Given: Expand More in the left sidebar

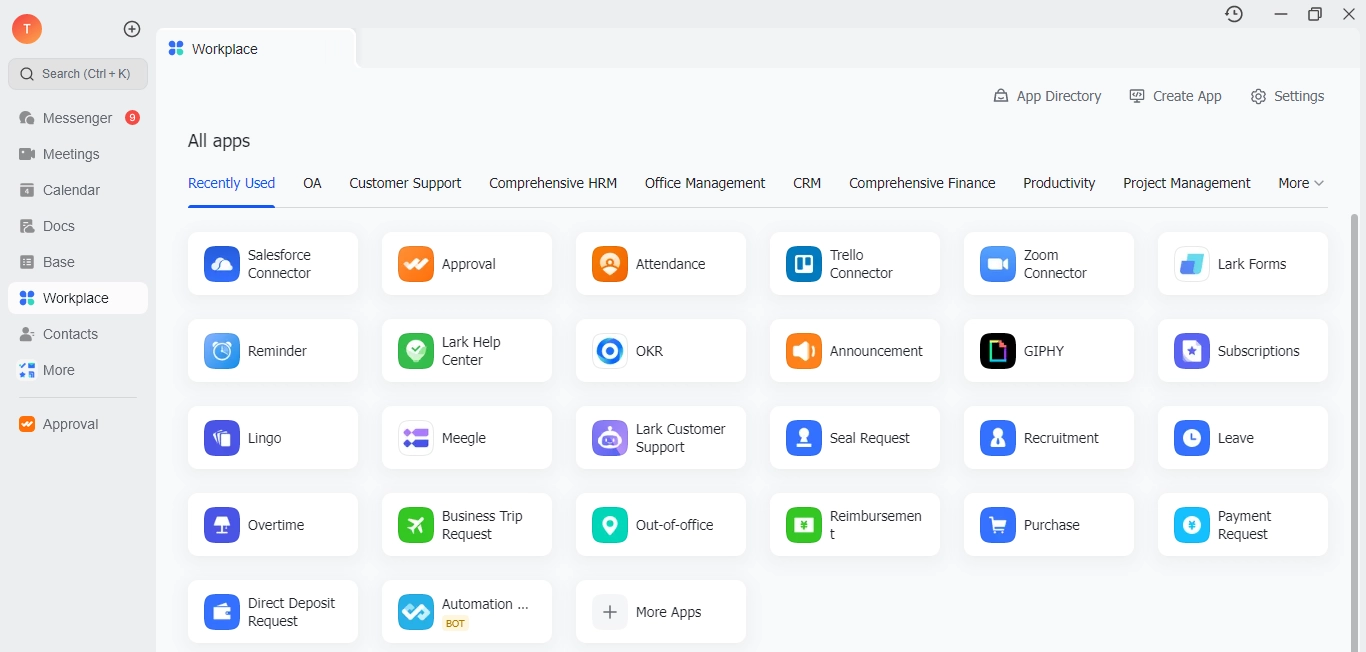Looking at the screenshot, I should [x=58, y=370].
